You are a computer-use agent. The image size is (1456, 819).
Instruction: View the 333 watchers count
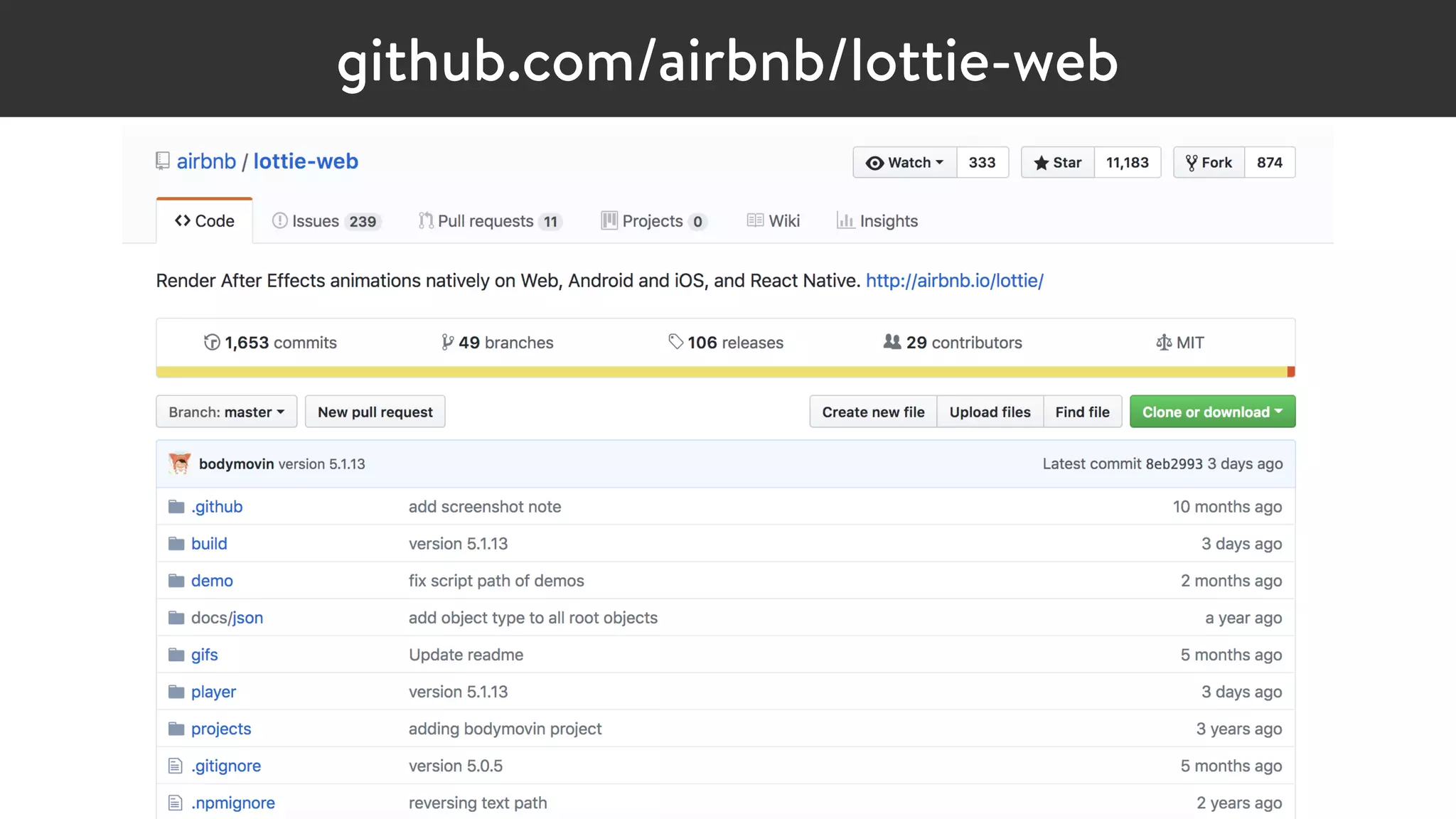click(983, 162)
